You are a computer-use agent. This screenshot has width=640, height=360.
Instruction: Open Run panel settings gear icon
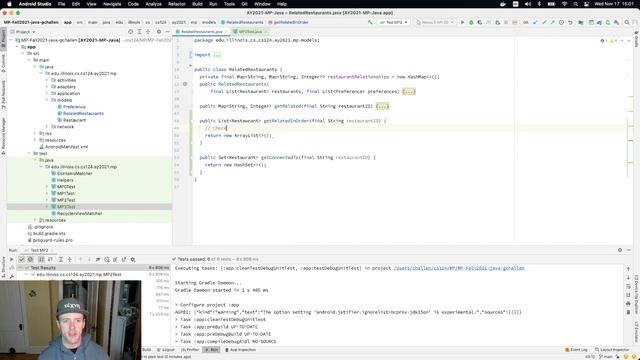[x=620, y=250]
